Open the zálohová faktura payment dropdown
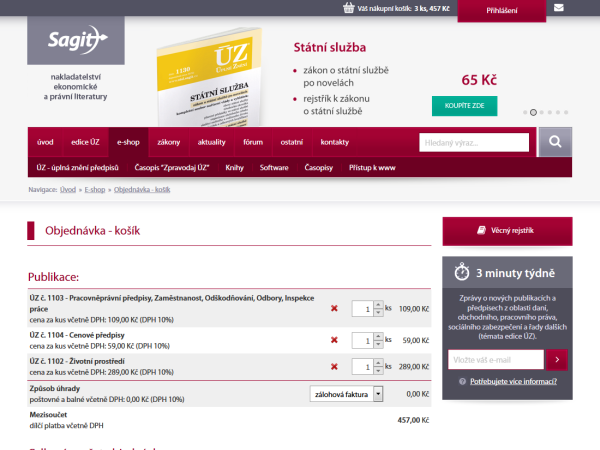The width and height of the screenshot is (600, 450). (346, 394)
